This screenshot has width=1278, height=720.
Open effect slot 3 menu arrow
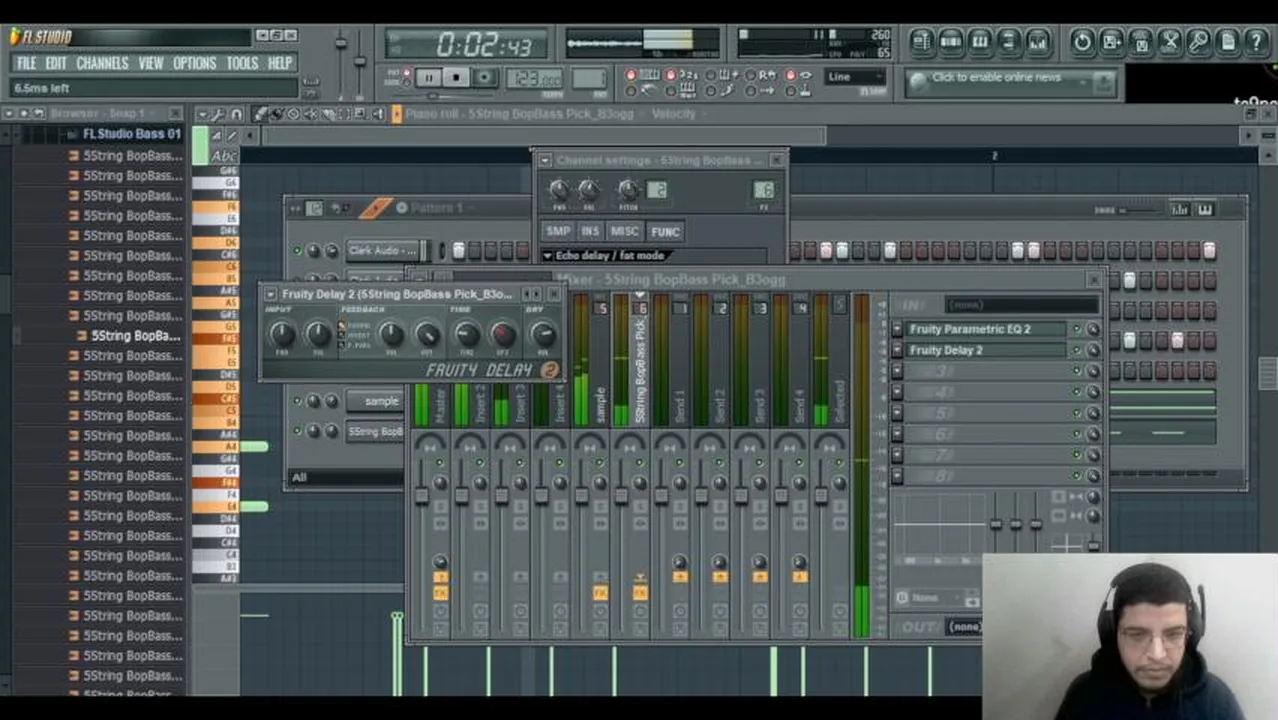click(x=897, y=371)
